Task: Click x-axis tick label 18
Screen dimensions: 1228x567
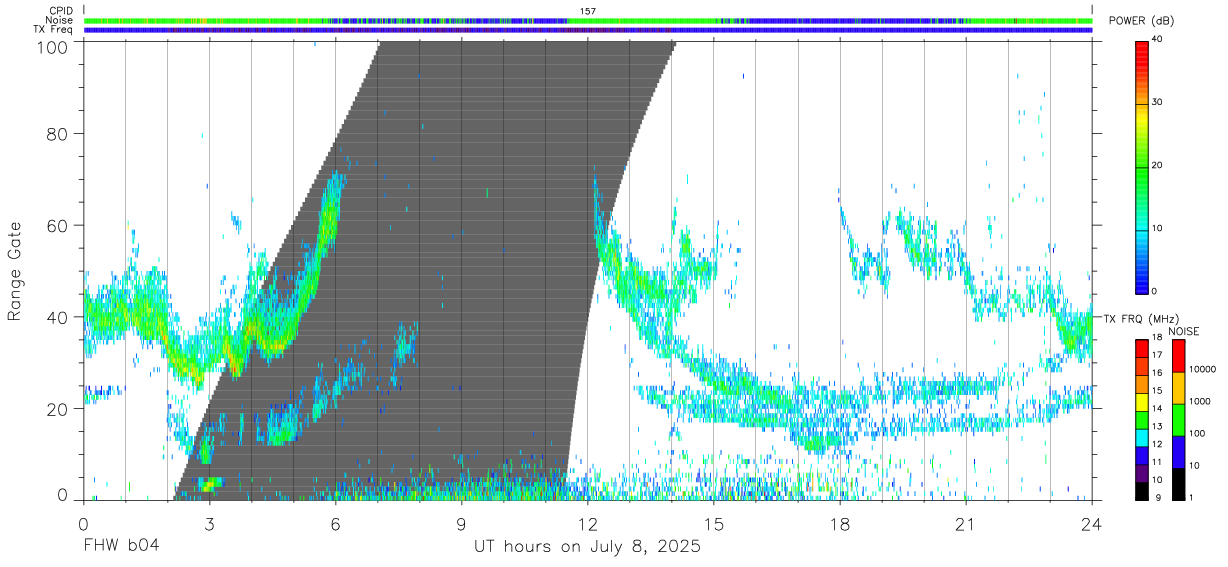Action: (840, 525)
